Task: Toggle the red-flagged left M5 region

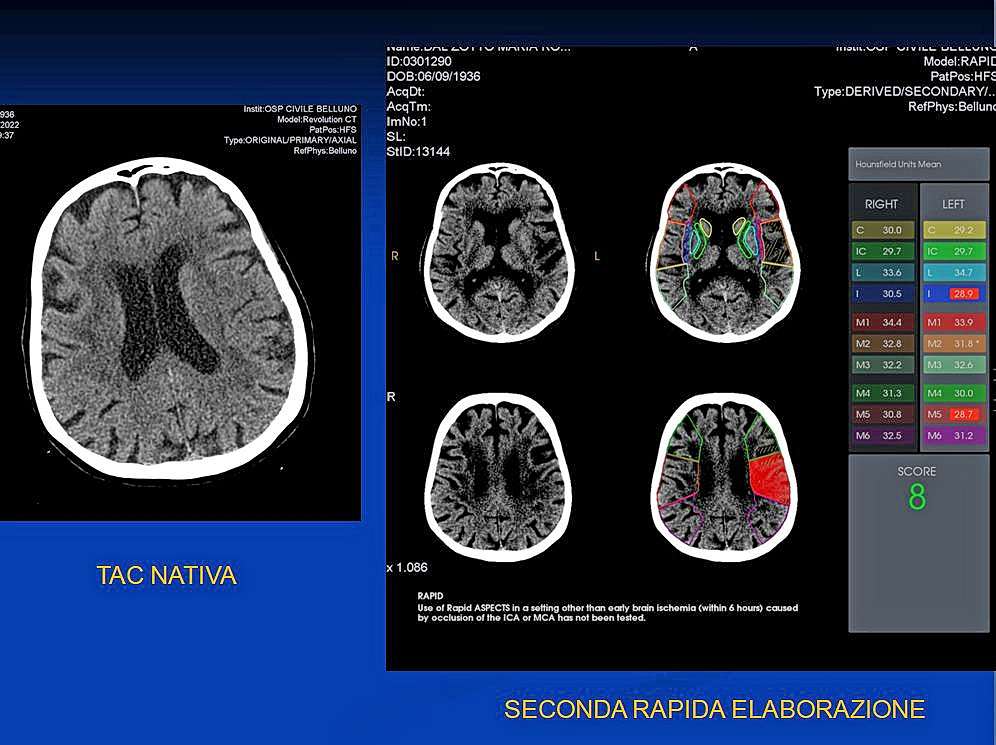Action: (953, 414)
